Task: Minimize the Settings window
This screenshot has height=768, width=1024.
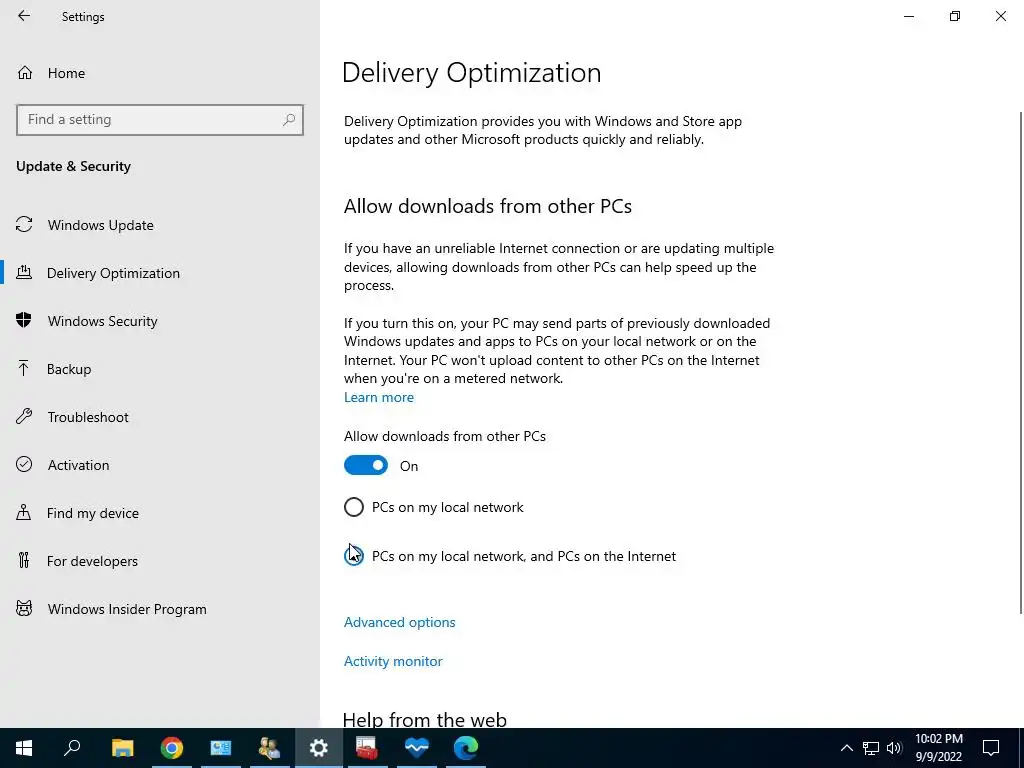Action: (908, 16)
